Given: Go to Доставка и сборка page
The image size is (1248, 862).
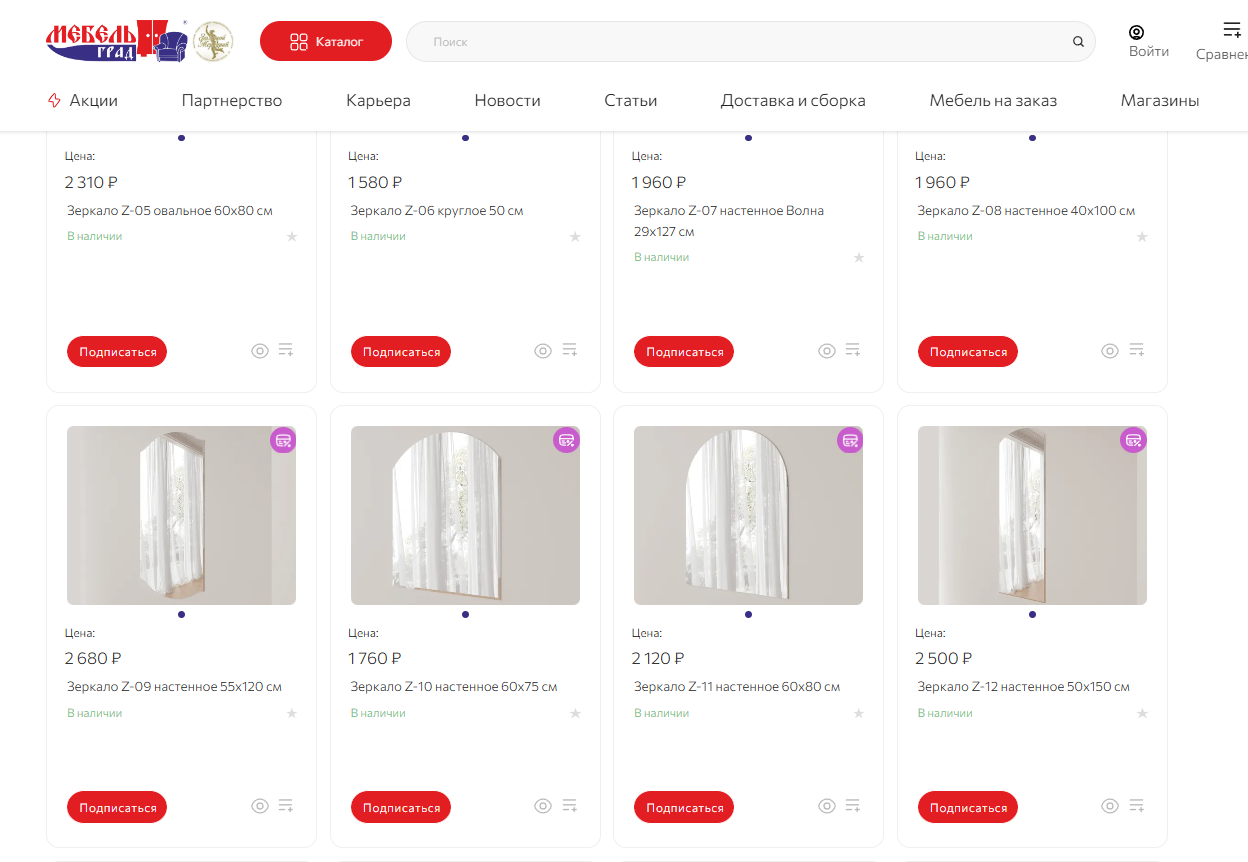Looking at the screenshot, I should [x=793, y=100].
